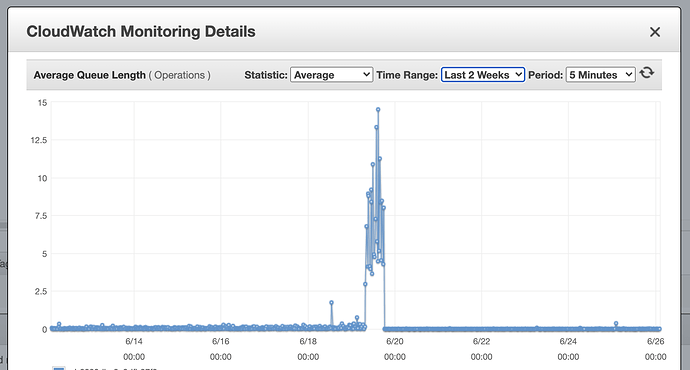Viewport: 690px width, 370px height.
Task: Refresh the Average Queue Length graph
Action: (647, 73)
